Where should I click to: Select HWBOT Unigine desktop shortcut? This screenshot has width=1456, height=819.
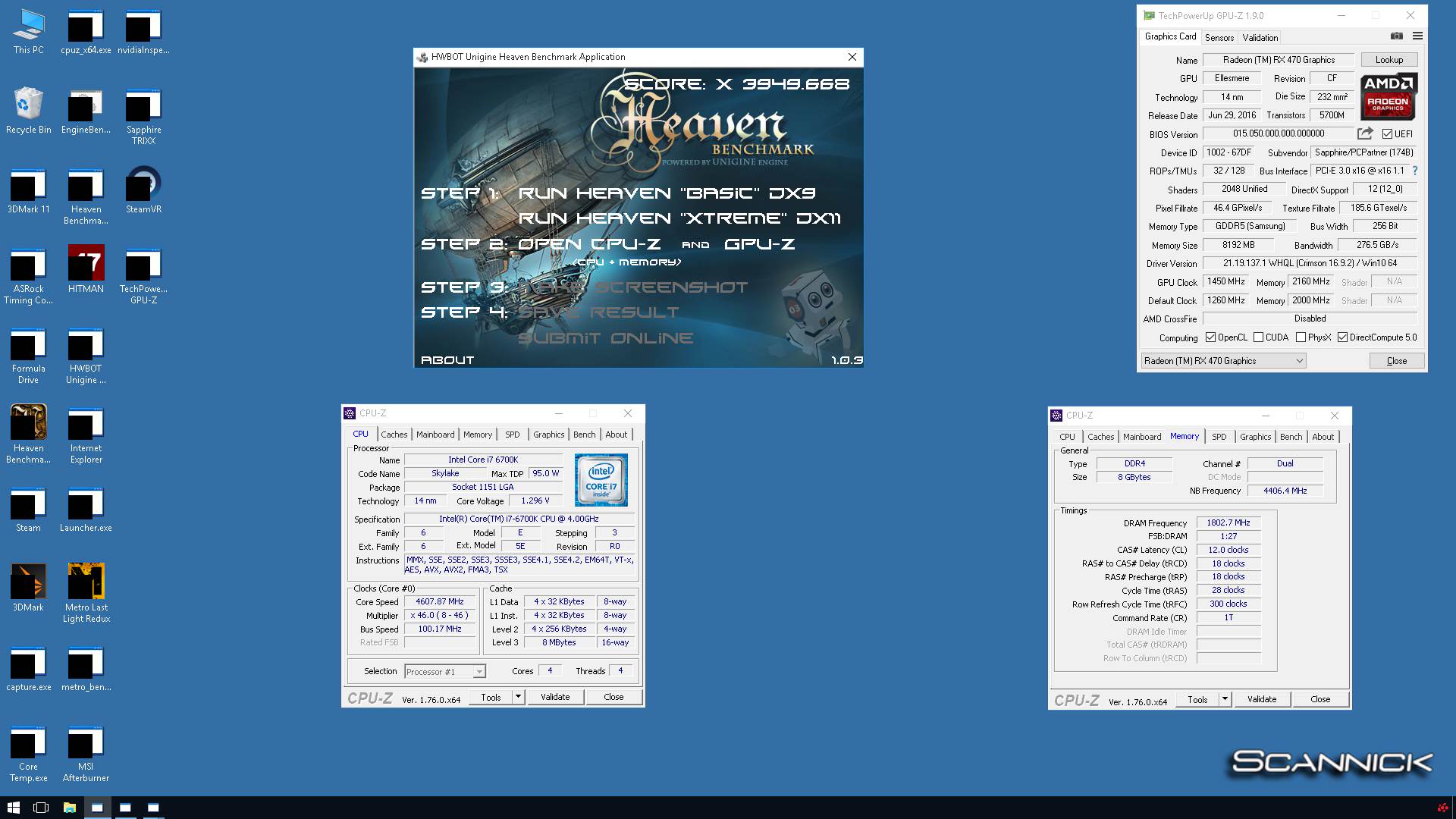(86, 356)
